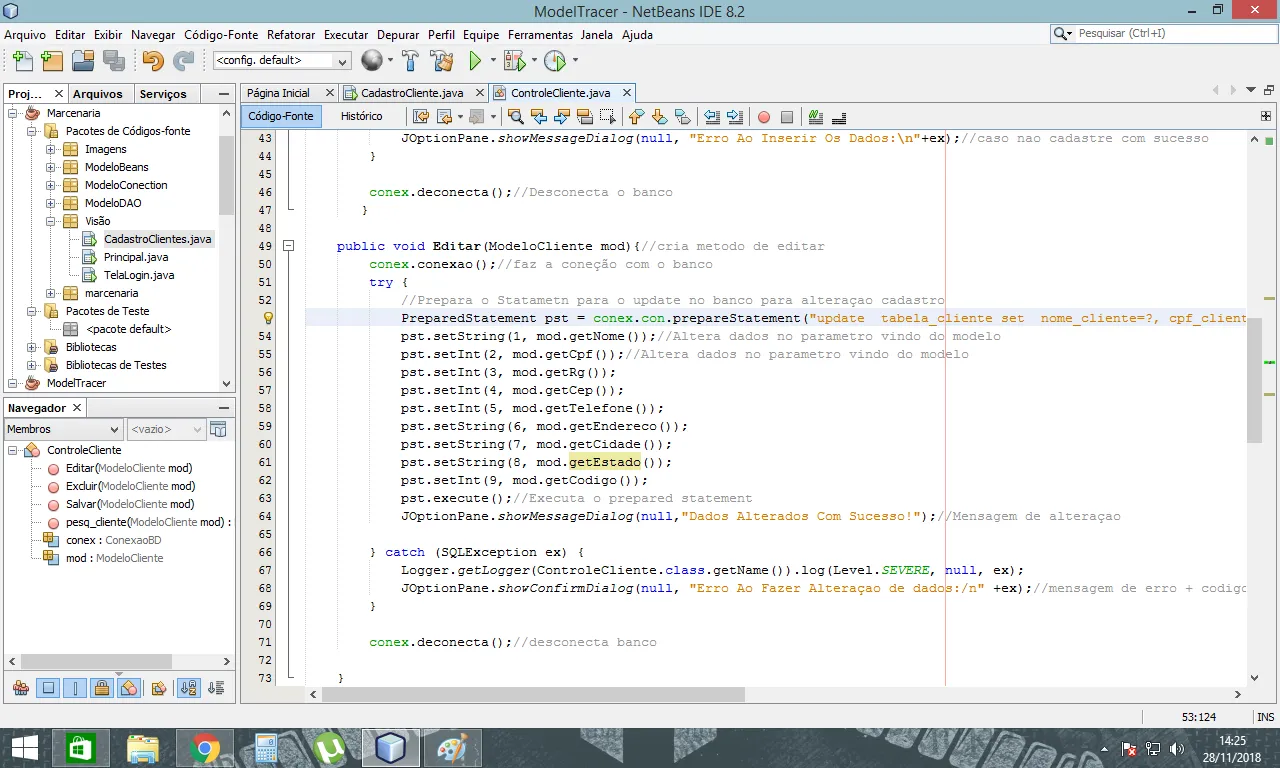
Task: Open the config. default dropdown
Action: [x=282, y=61]
